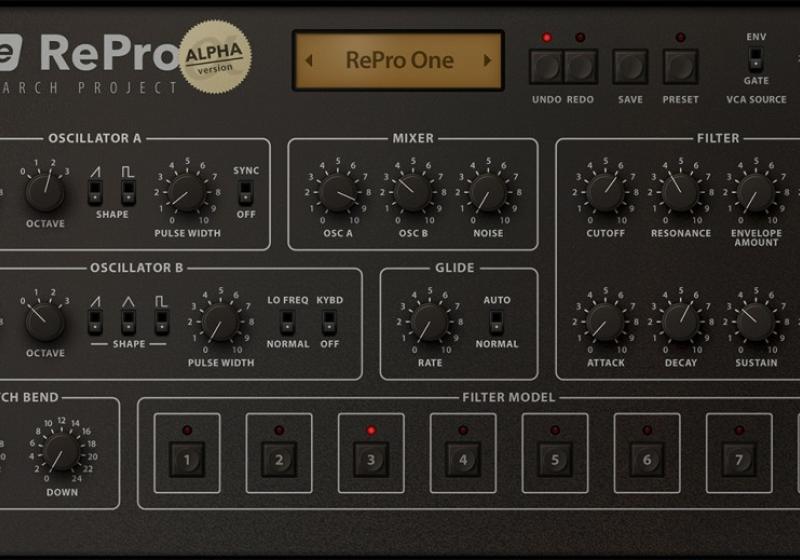The image size is (800, 560).
Task: Click the Filter Attack knob
Action: 605,322
